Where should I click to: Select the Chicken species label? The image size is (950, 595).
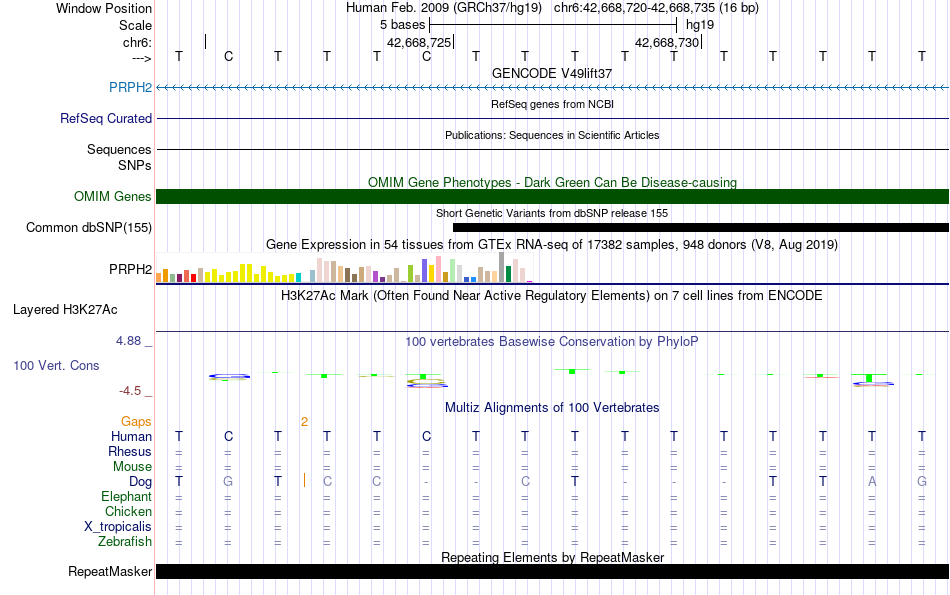point(128,512)
